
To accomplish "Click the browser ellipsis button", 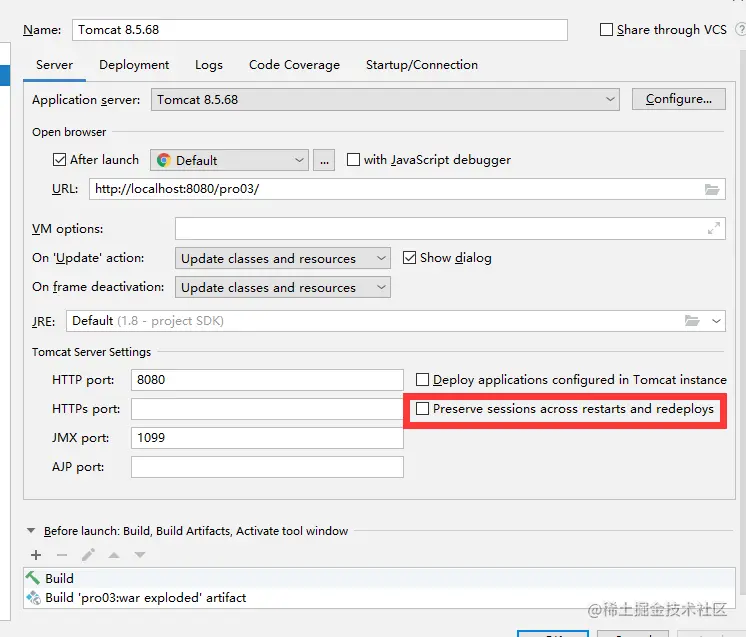I will (x=324, y=160).
